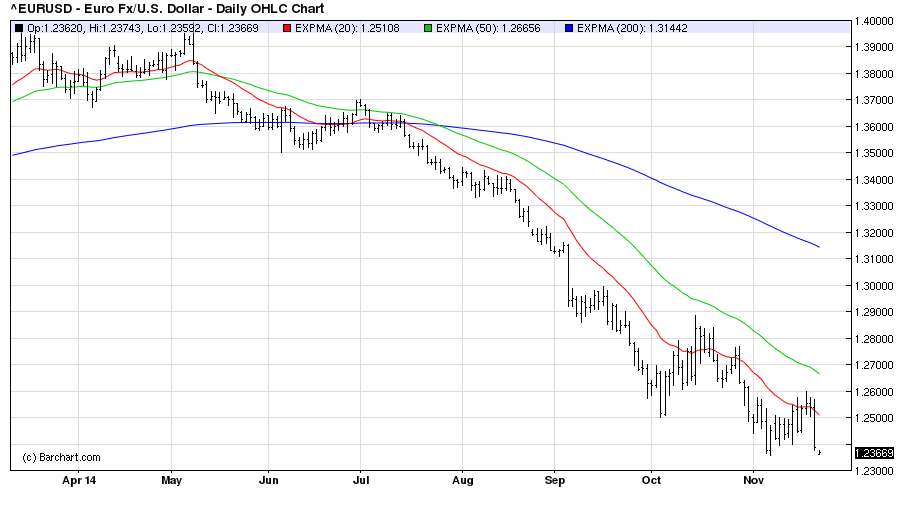Click the 1.33000 price axis label
This screenshot has width=900, height=511.
874,206
